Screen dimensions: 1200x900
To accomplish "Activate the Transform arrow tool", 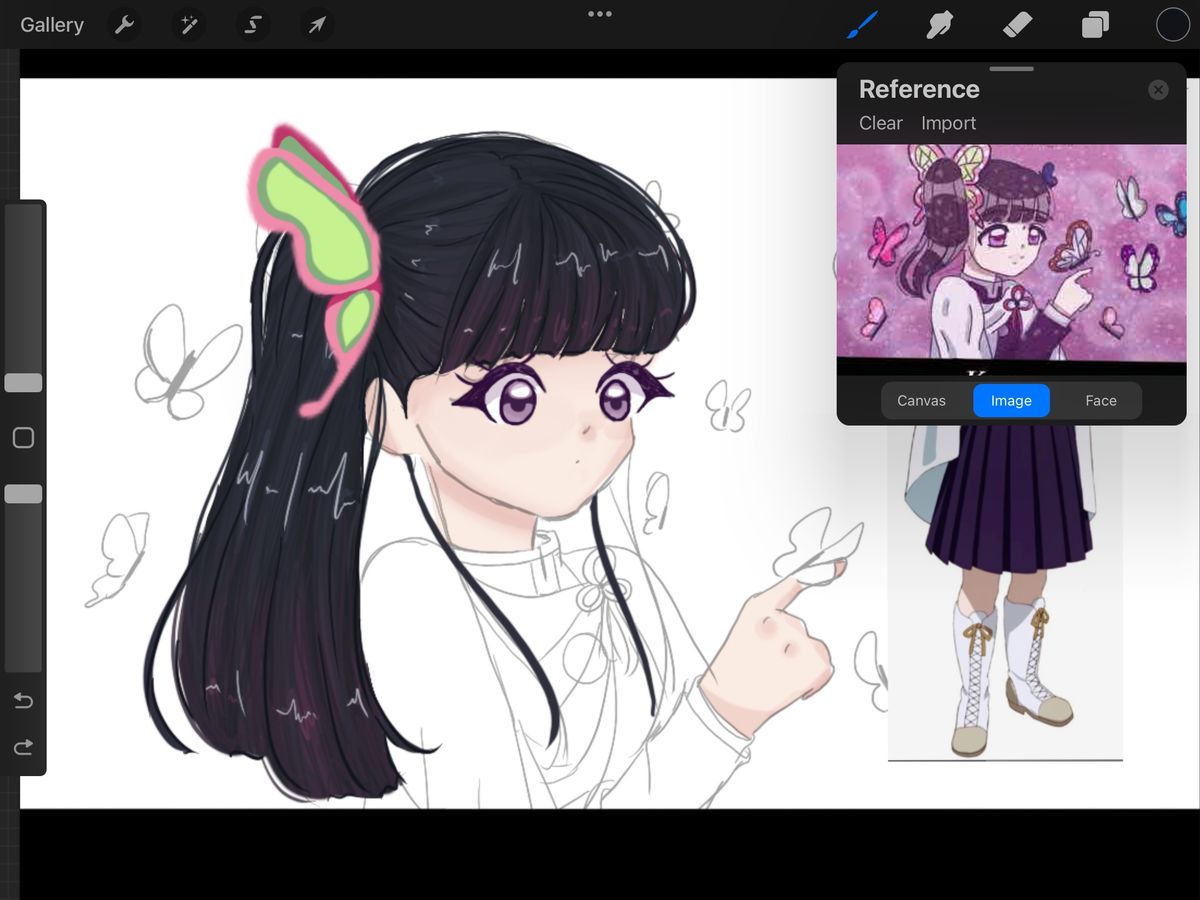I will click(316, 25).
